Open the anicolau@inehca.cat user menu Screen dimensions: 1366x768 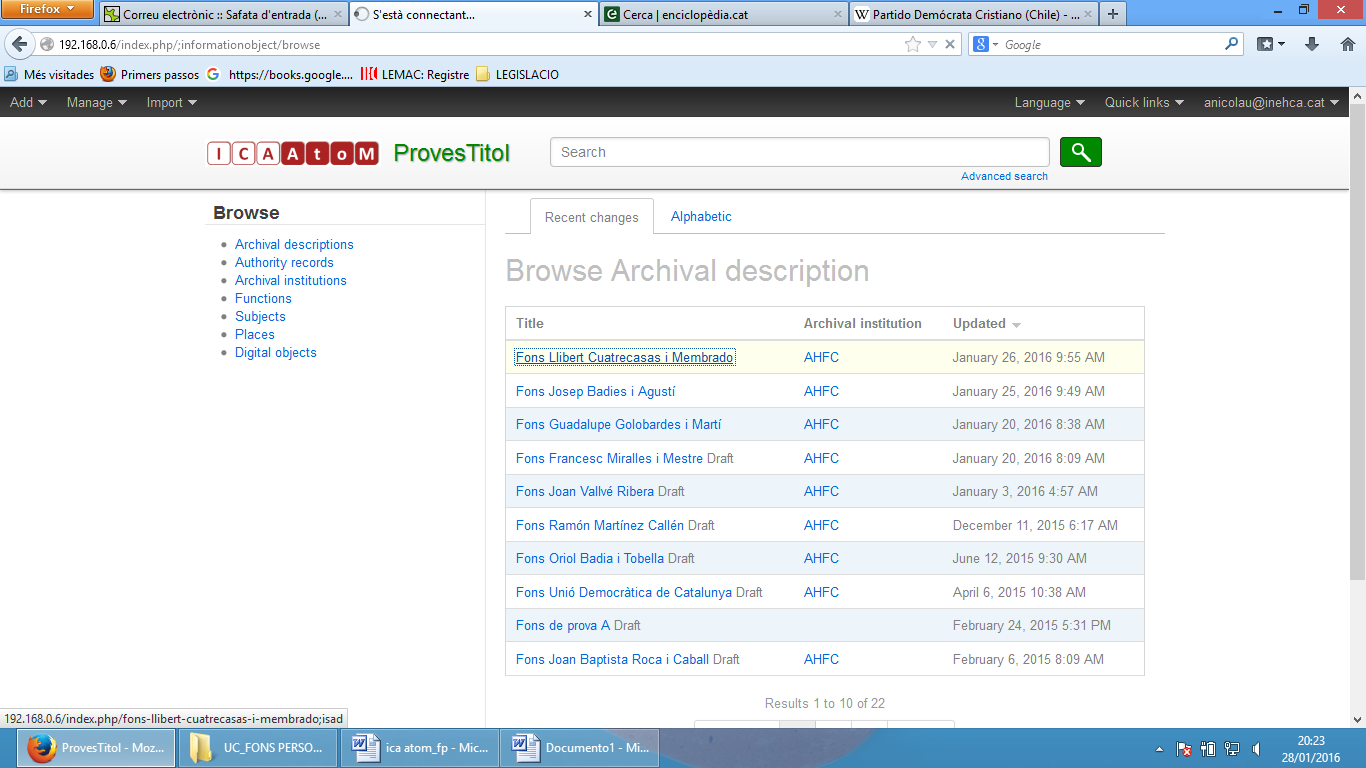pyautogui.click(x=1271, y=102)
